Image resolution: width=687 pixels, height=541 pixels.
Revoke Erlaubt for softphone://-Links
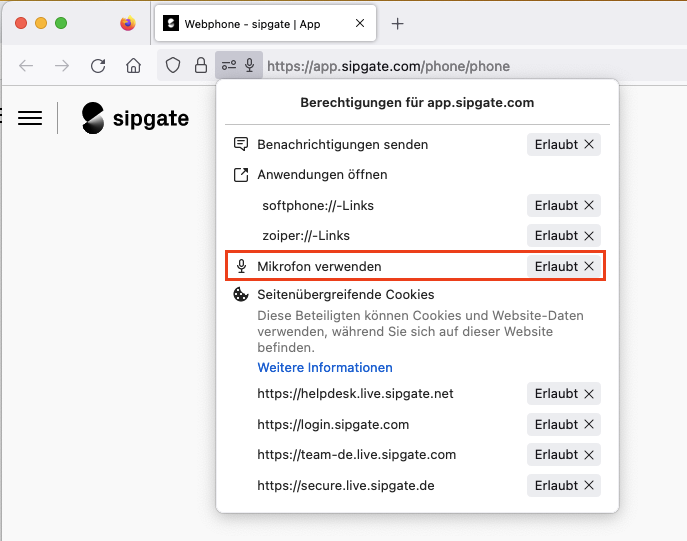[x=589, y=205]
